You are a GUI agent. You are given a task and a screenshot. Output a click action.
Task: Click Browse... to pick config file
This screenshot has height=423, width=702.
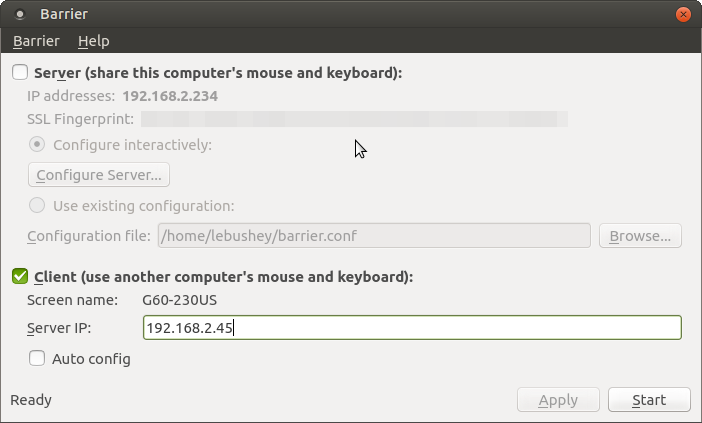[640, 235]
